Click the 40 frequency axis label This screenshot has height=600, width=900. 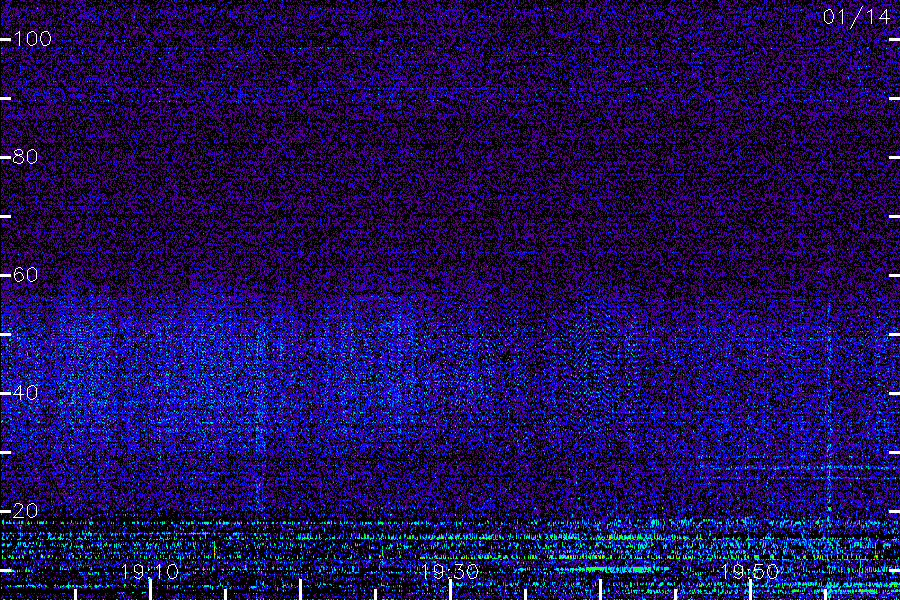pos(25,393)
